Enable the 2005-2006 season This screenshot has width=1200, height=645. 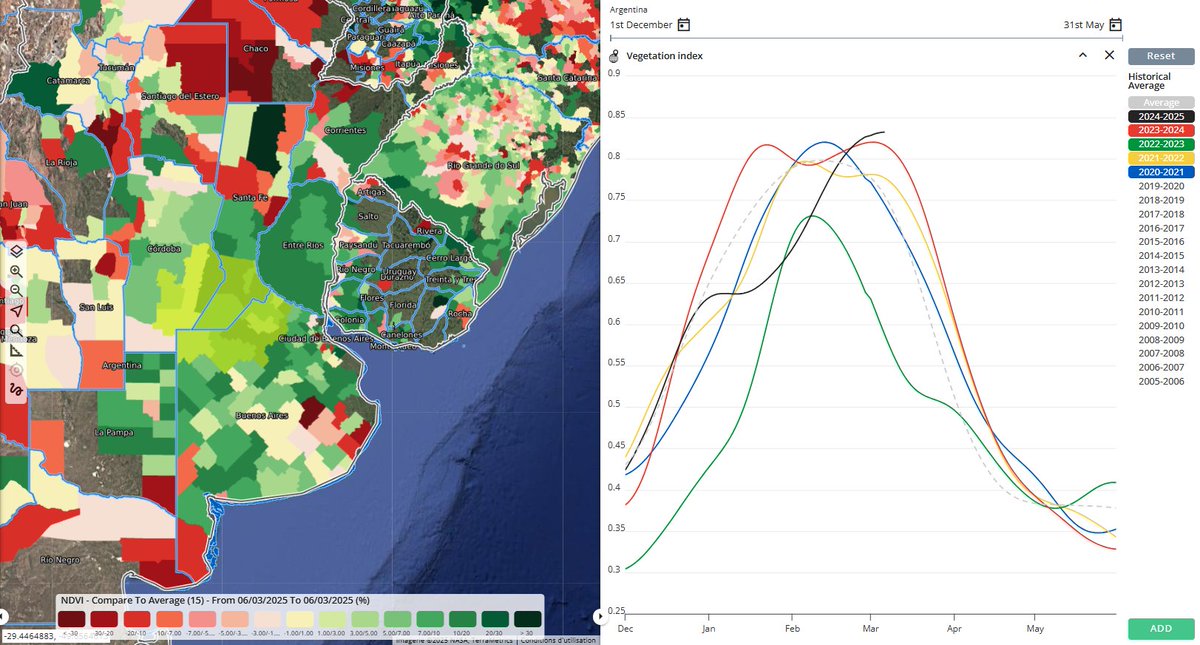(x=1161, y=382)
